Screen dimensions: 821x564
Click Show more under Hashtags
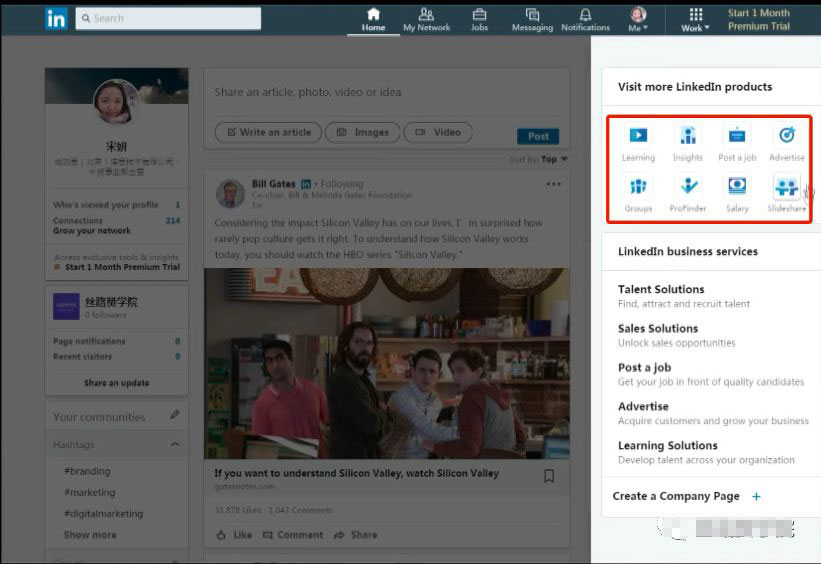90,535
